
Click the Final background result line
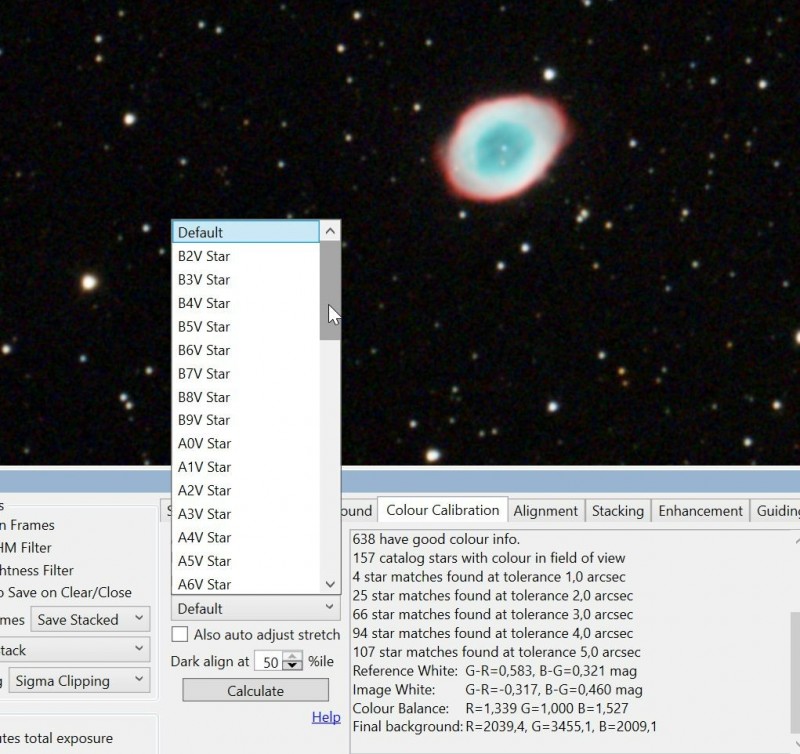click(x=505, y=726)
